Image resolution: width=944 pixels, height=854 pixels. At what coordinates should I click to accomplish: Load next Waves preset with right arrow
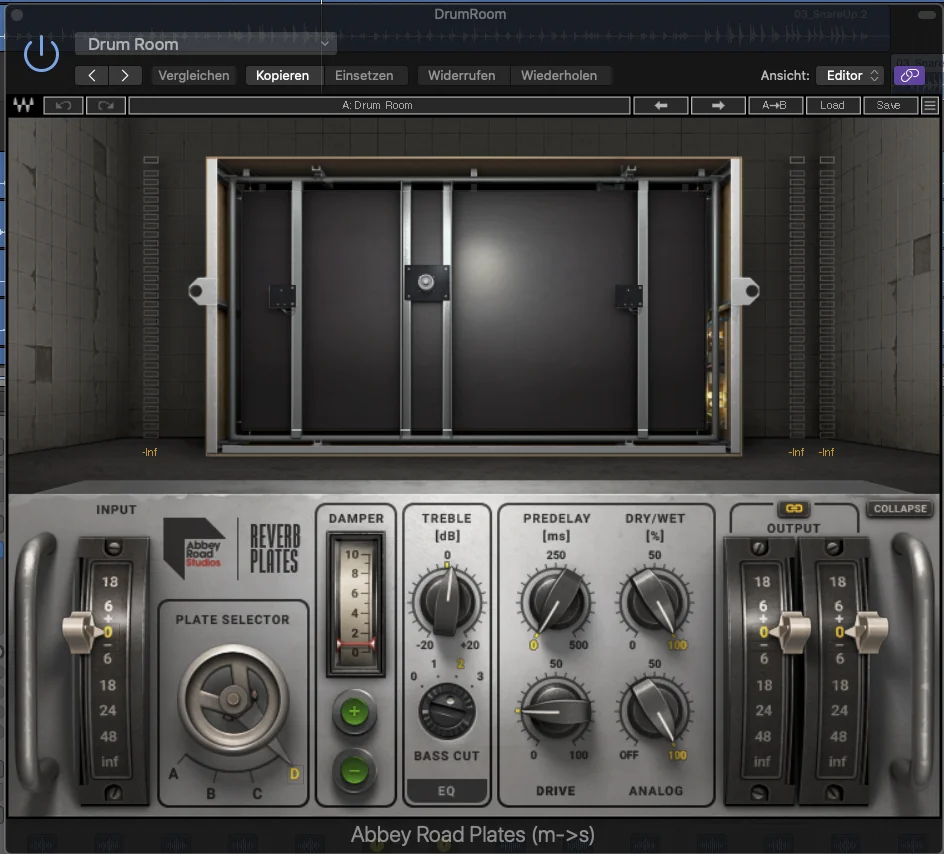pos(718,105)
